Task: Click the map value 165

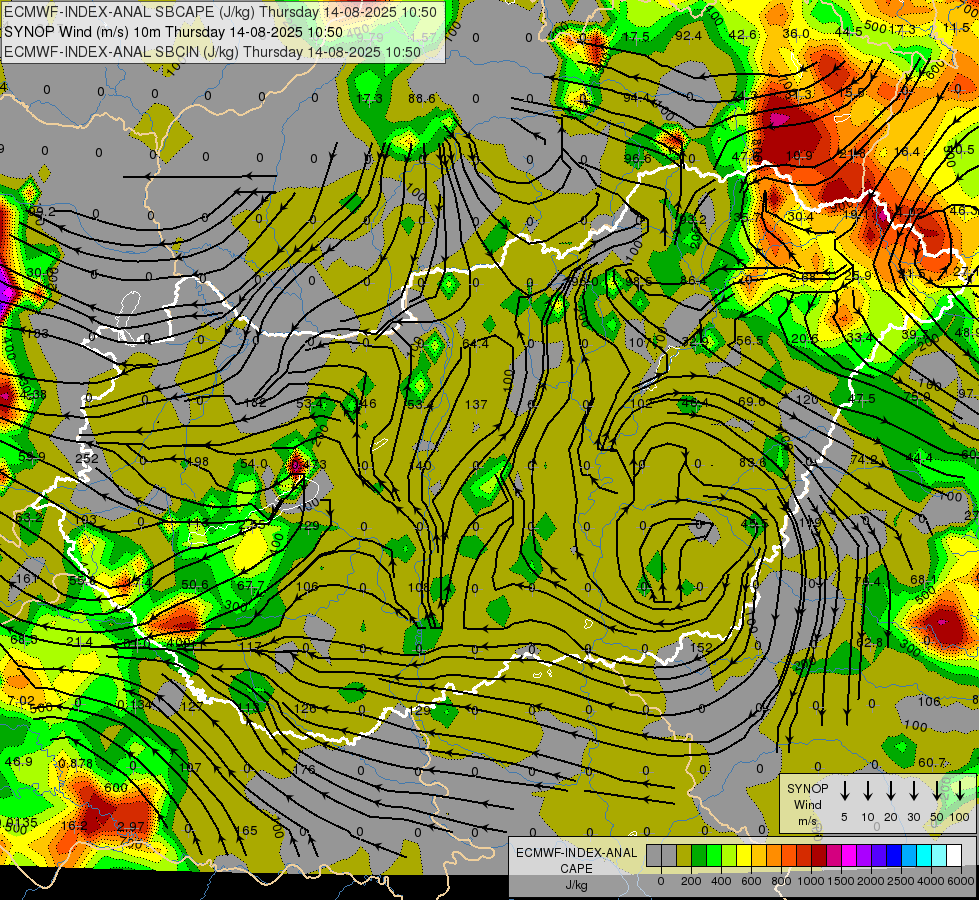Action: pos(247,830)
